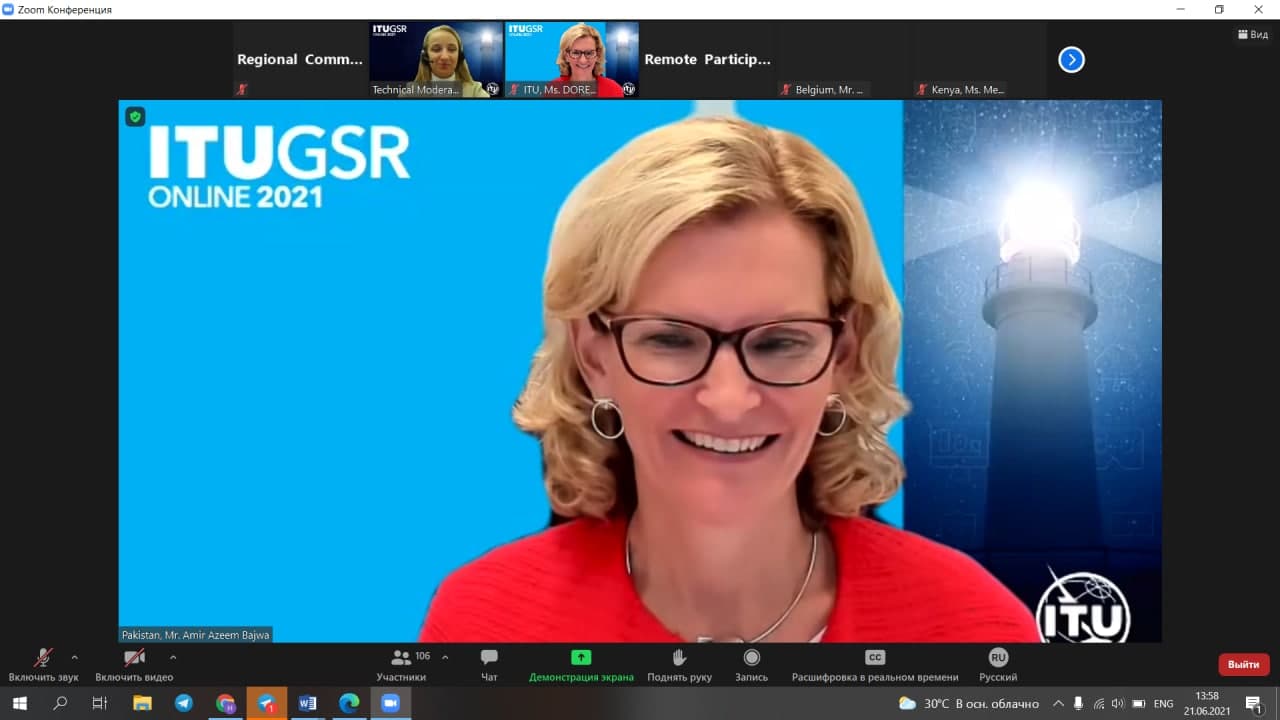Open the Участники participants panel
The height and width of the screenshot is (720, 1280).
coord(402,665)
